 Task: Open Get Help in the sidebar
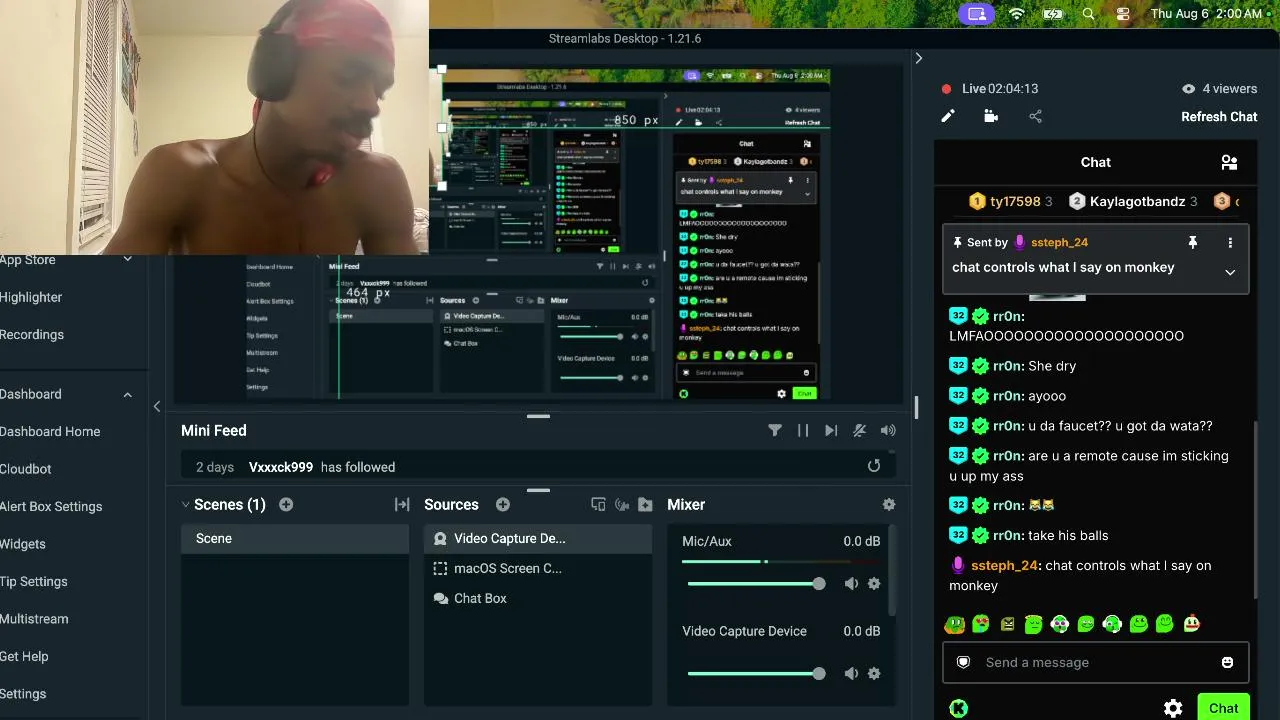[24, 656]
